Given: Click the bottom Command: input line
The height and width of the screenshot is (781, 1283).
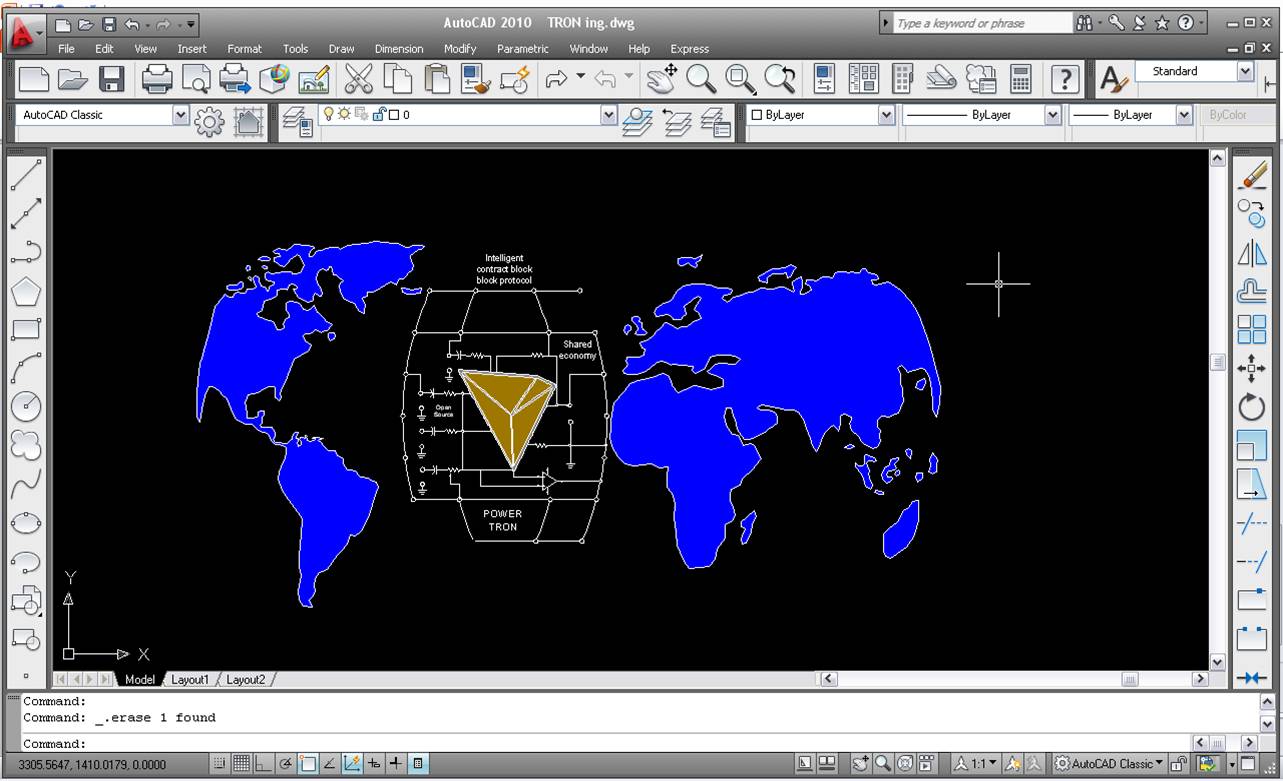Looking at the screenshot, I should pos(606,744).
